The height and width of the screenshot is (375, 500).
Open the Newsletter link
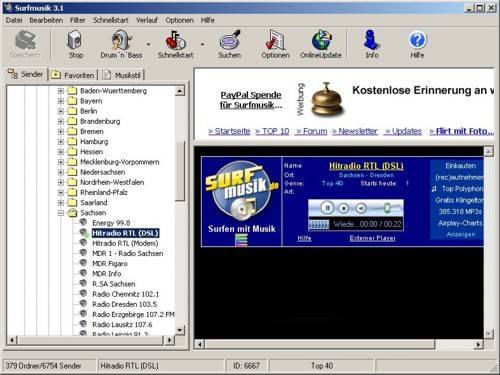point(355,131)
